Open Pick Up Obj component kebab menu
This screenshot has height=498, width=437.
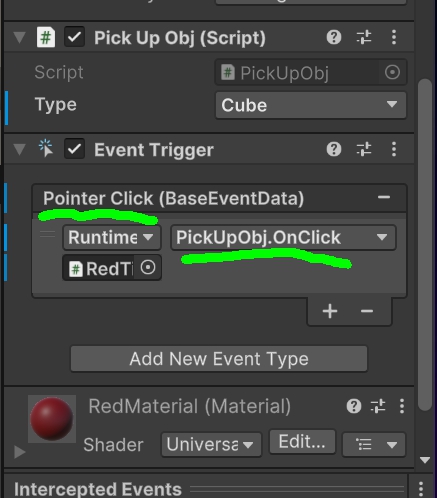(x=394, y=37)
